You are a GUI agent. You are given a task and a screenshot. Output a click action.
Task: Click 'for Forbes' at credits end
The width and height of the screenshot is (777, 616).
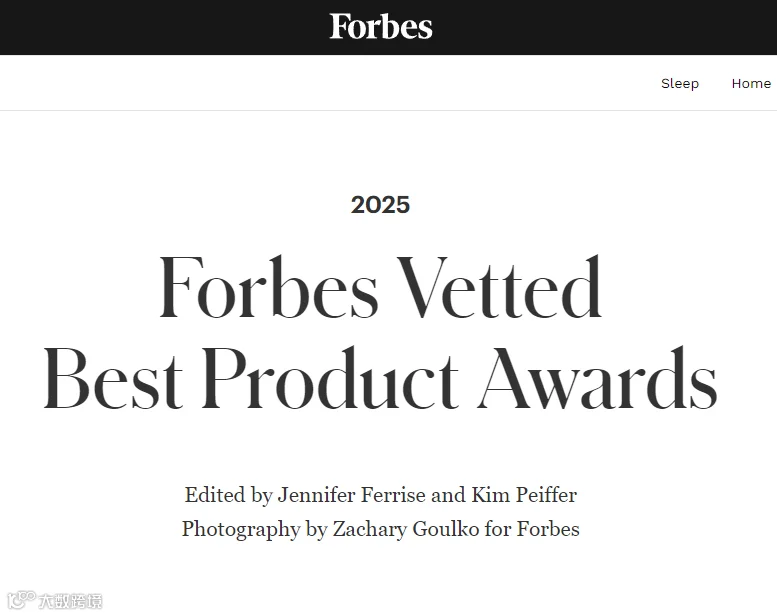[532, 529]
